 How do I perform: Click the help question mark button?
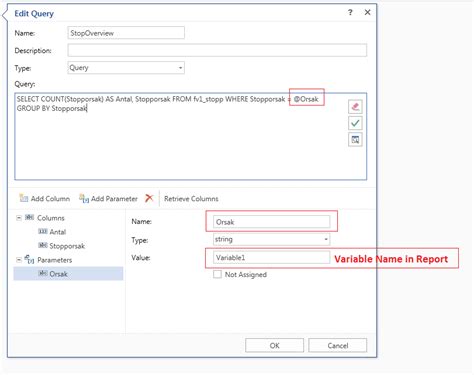click(350, 13)
